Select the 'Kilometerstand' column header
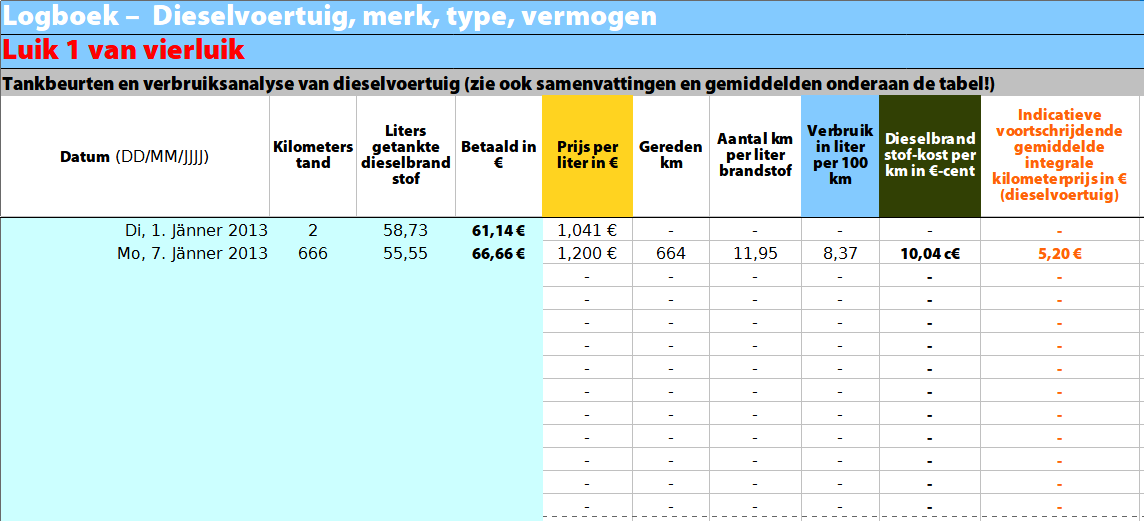 [x=313, y=157]
